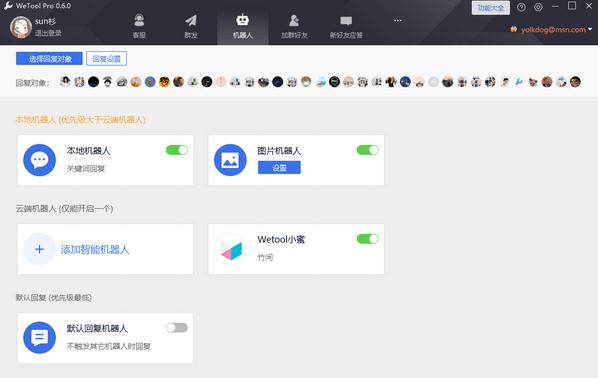The height and width of the screenshot is (378, 598).
Task: Open the settings gear icon in title bar
Action: [538, 7]
